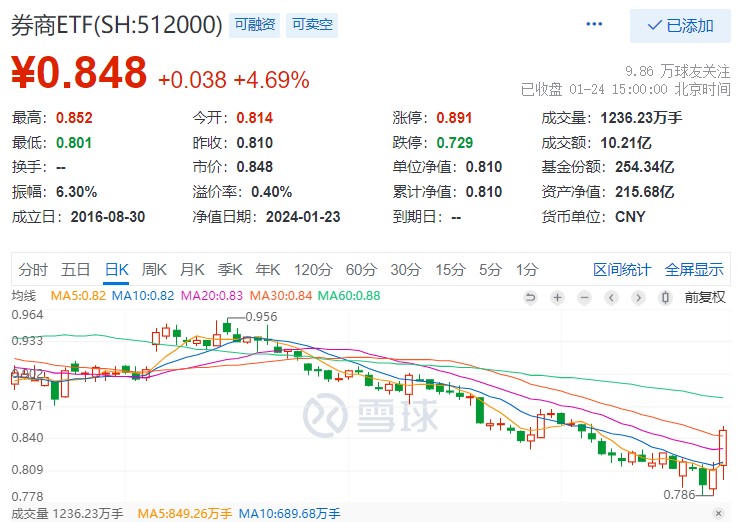Select the 年K chart tab

[x=267, y=270]
